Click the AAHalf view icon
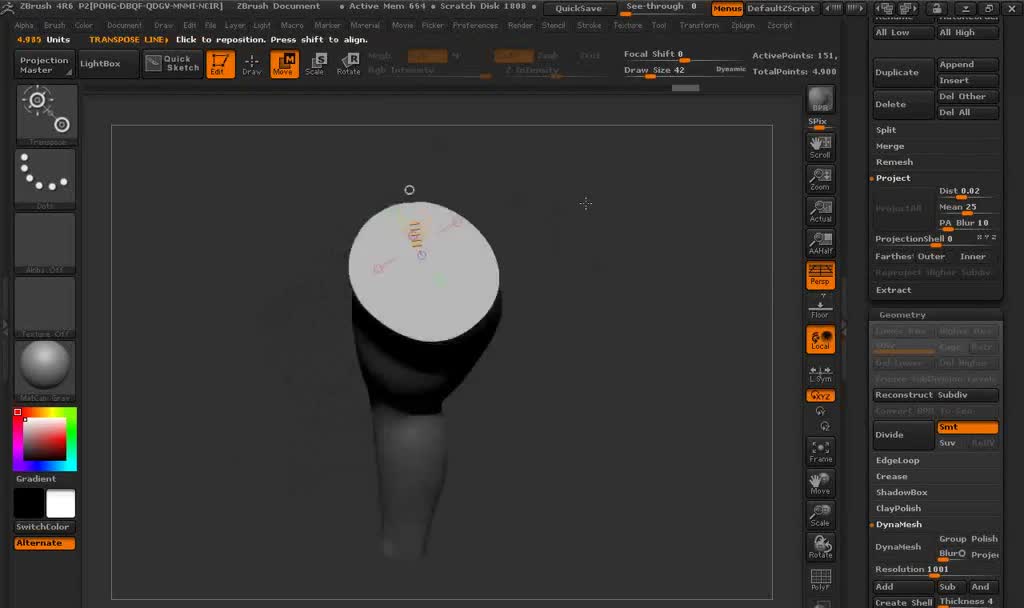 click(820, 244)
